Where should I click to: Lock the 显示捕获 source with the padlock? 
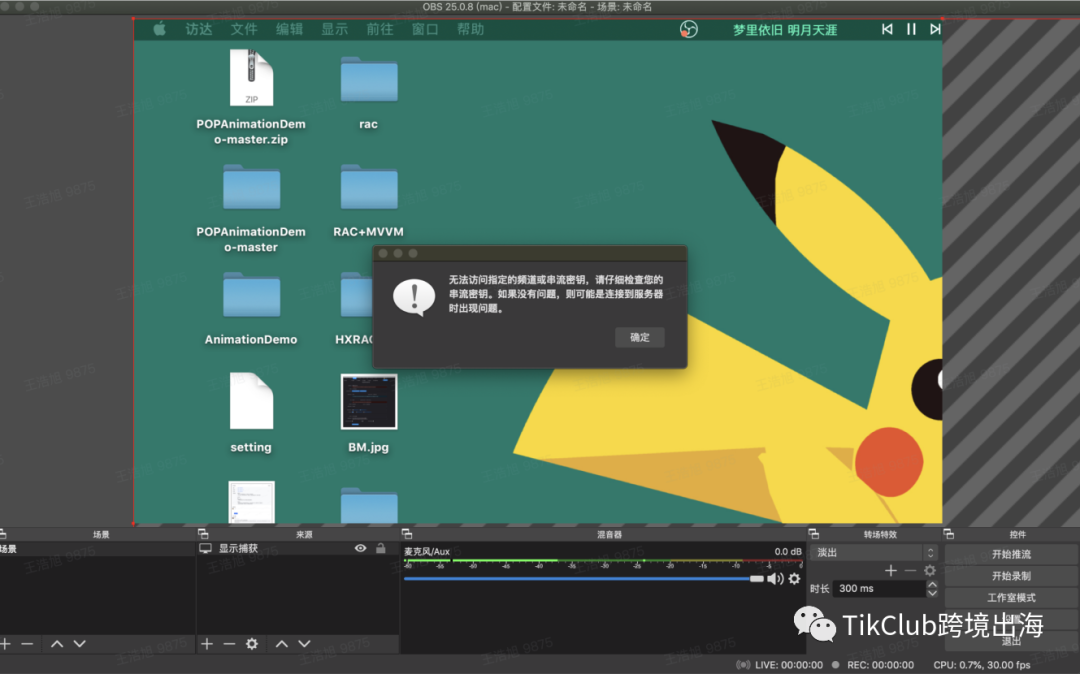point(379,548)
